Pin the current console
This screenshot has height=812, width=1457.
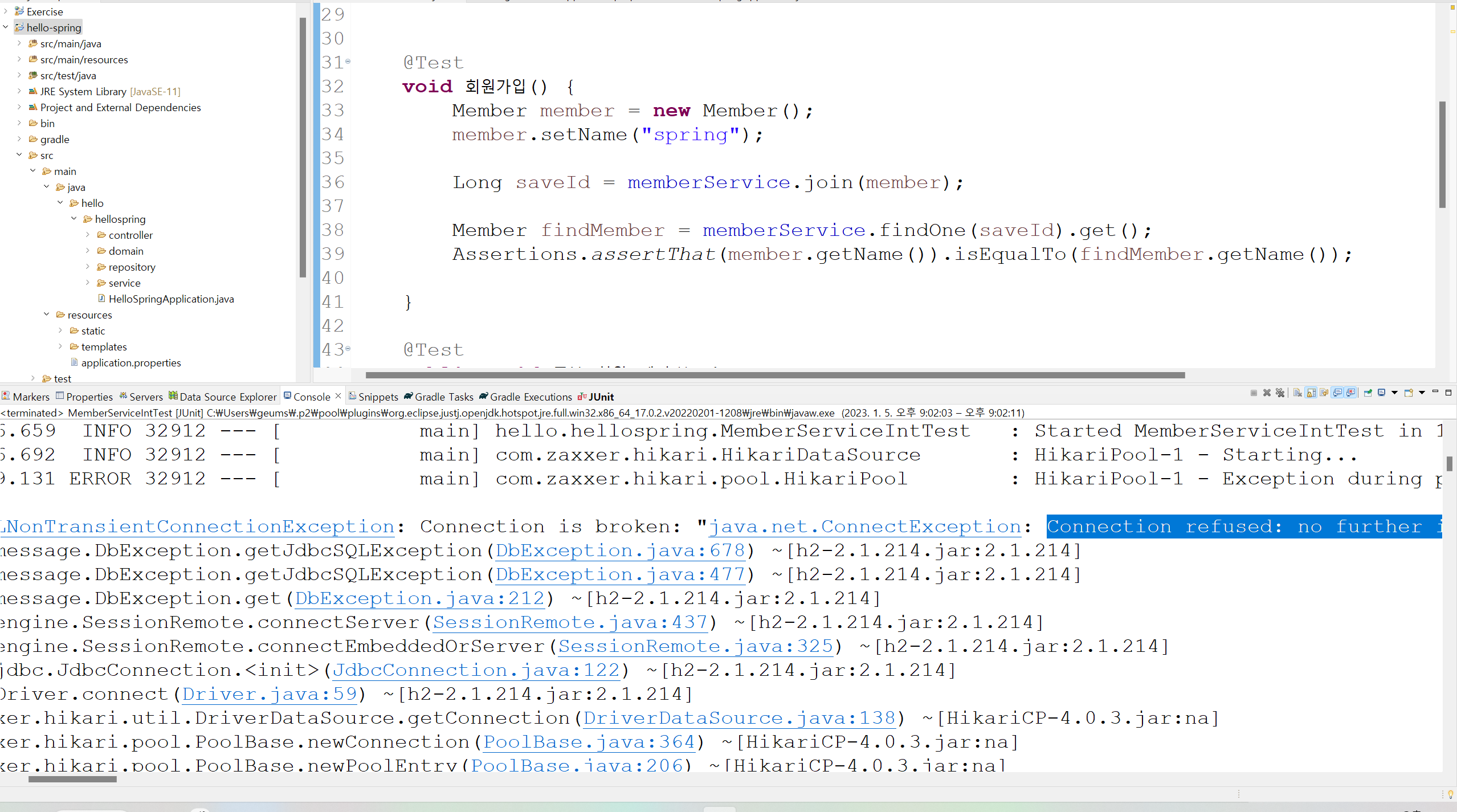coord(1368,393)
